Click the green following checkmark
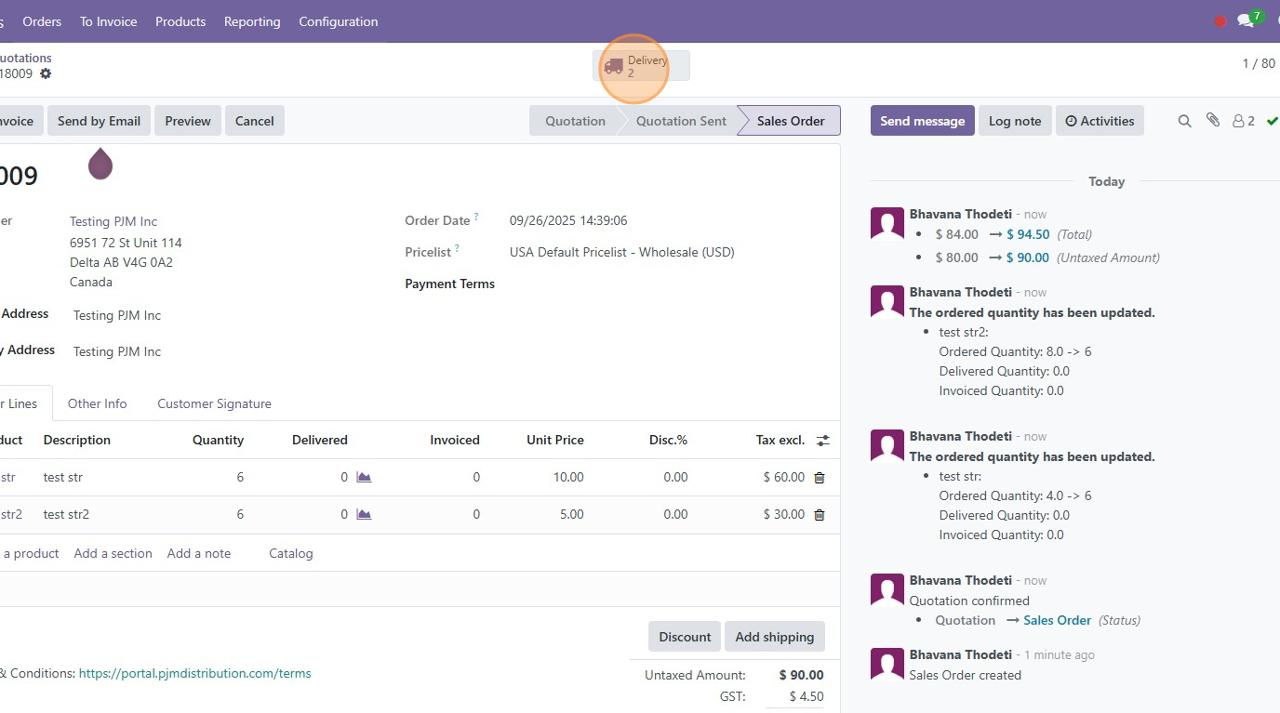 [x=1272, y=121]
